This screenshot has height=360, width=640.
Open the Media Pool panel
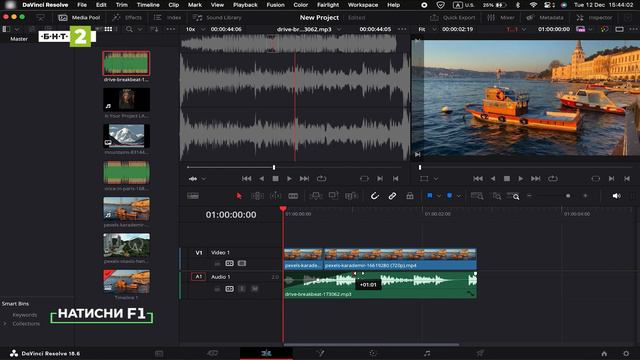(x=80, y=18)
